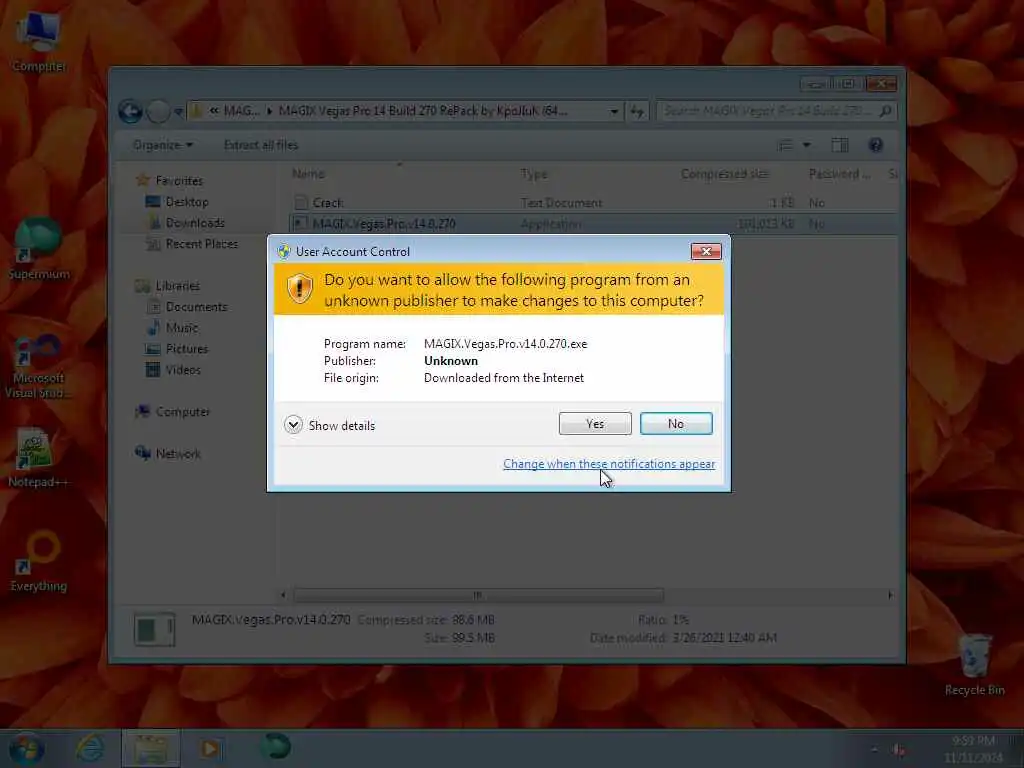Viewport: 1024px width, 768px height.
Task: Open Recycle Bin desktop icon
Action: pyautogui.click(x=974, y=665)
